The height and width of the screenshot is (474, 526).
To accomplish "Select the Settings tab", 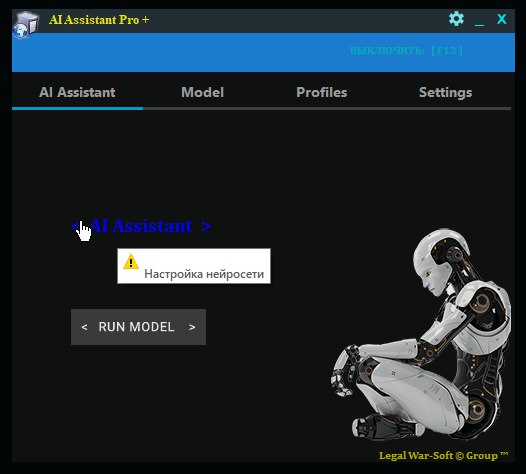I will point(445,93).
